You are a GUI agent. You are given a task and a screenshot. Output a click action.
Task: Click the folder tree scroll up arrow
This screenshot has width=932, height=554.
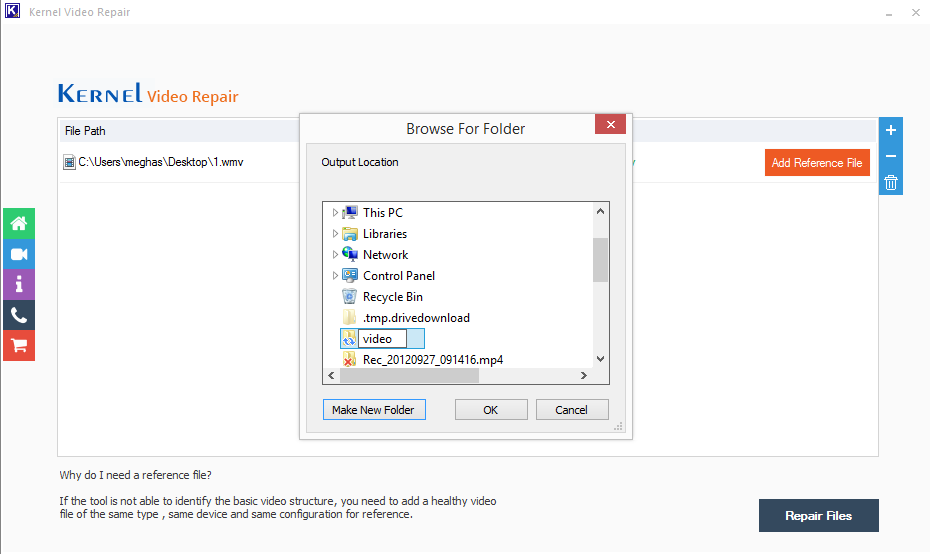click(x=600, y=211)
